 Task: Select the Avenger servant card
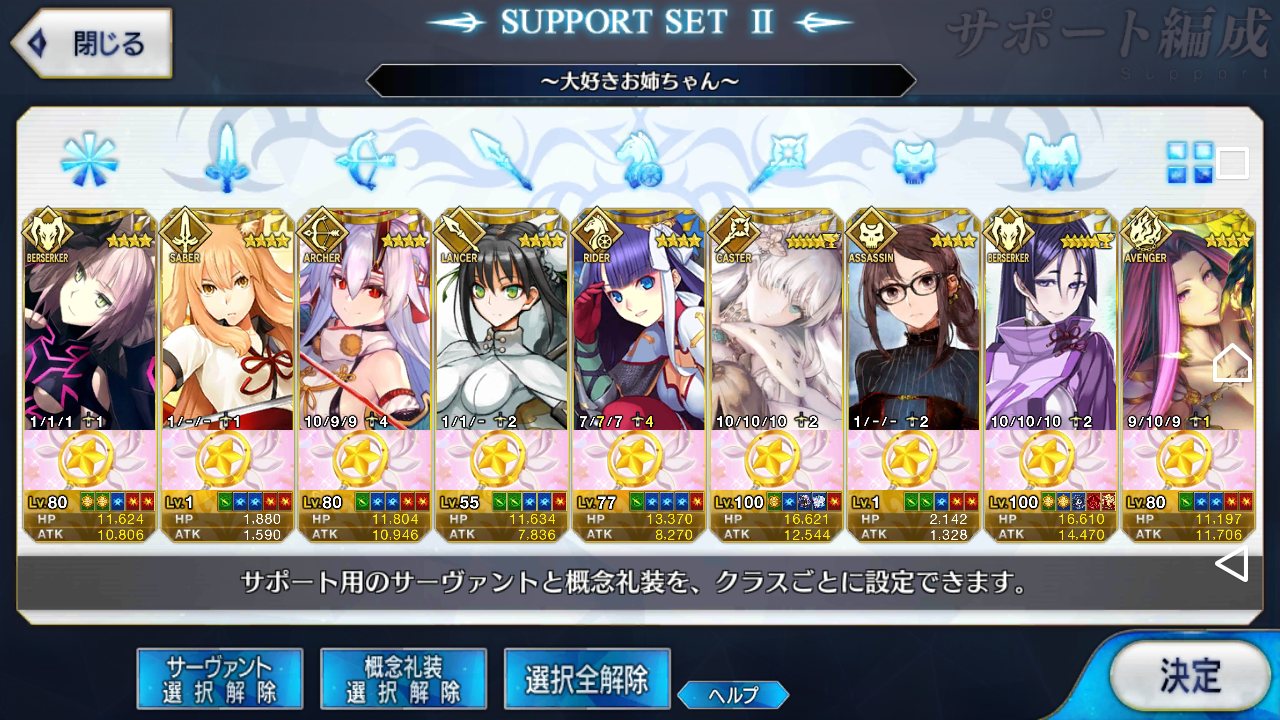[x=1188, y=376]
